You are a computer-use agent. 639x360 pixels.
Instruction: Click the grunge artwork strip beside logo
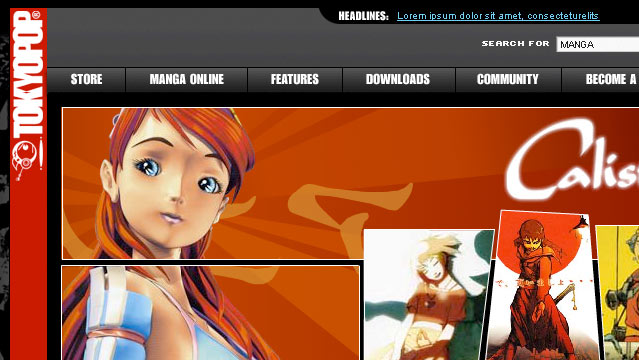[4, 183]
